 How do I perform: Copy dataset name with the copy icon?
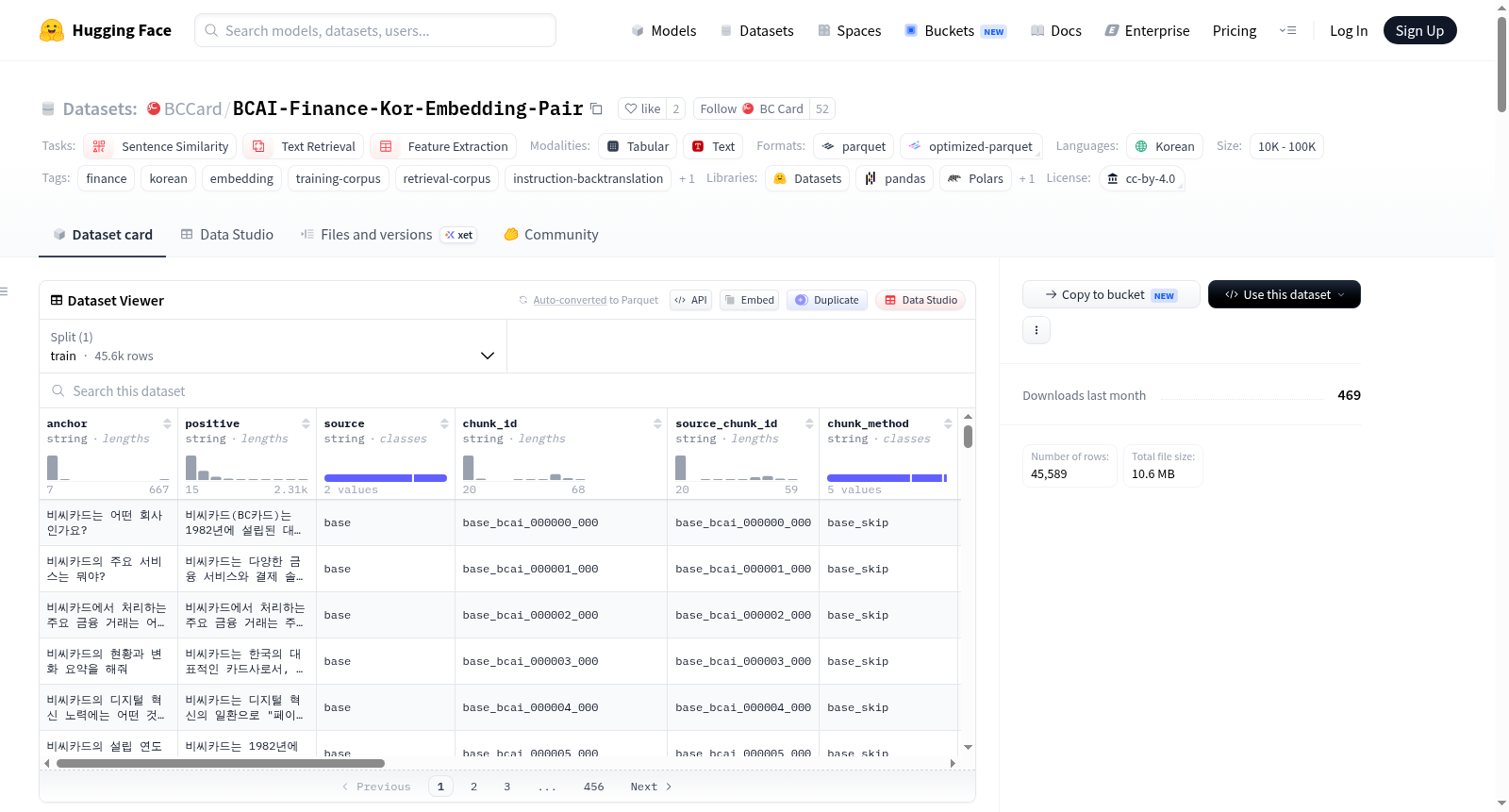tap(596, 108)
